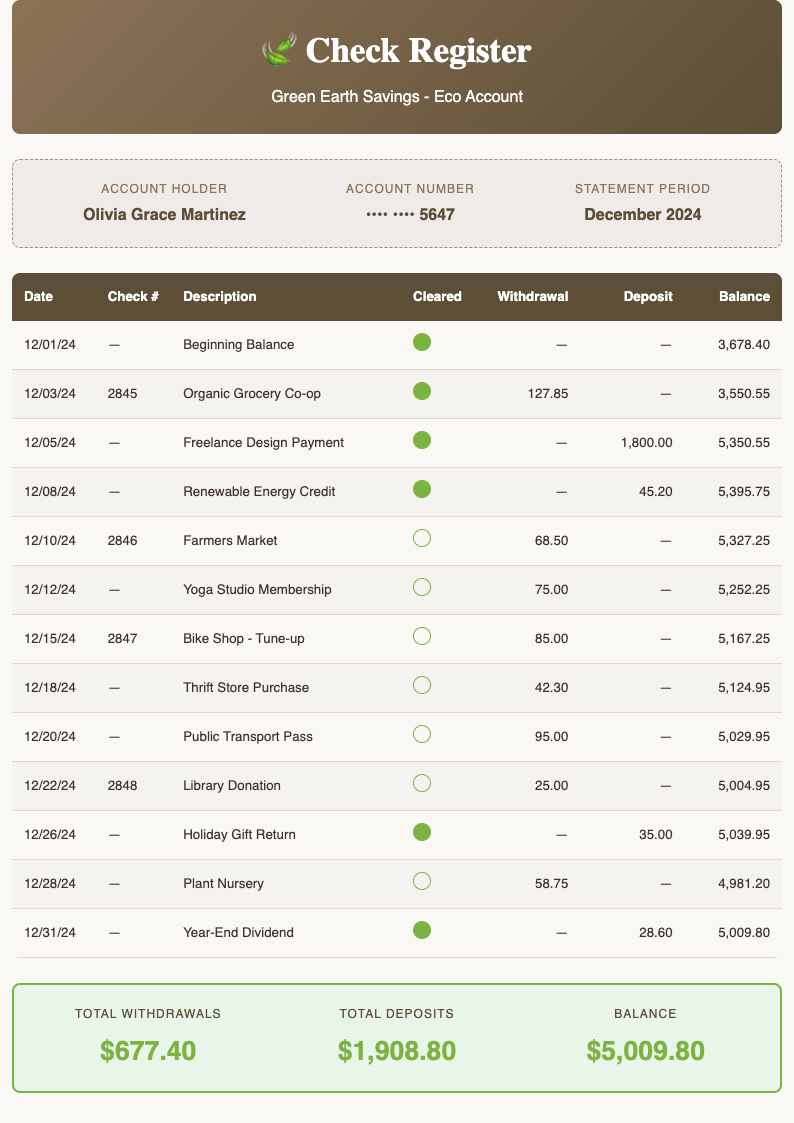
Task: Select check number 2845
Action: coord(122,393)
